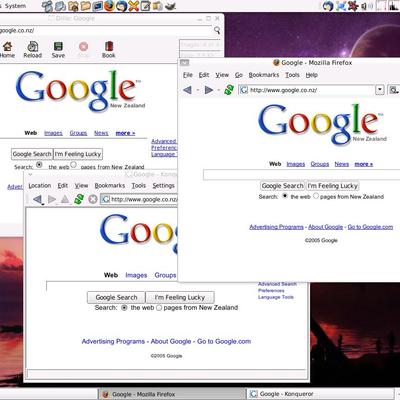Click the Back arrow in Konqueror toolbar
400x400 pixels.
(37, 199)
